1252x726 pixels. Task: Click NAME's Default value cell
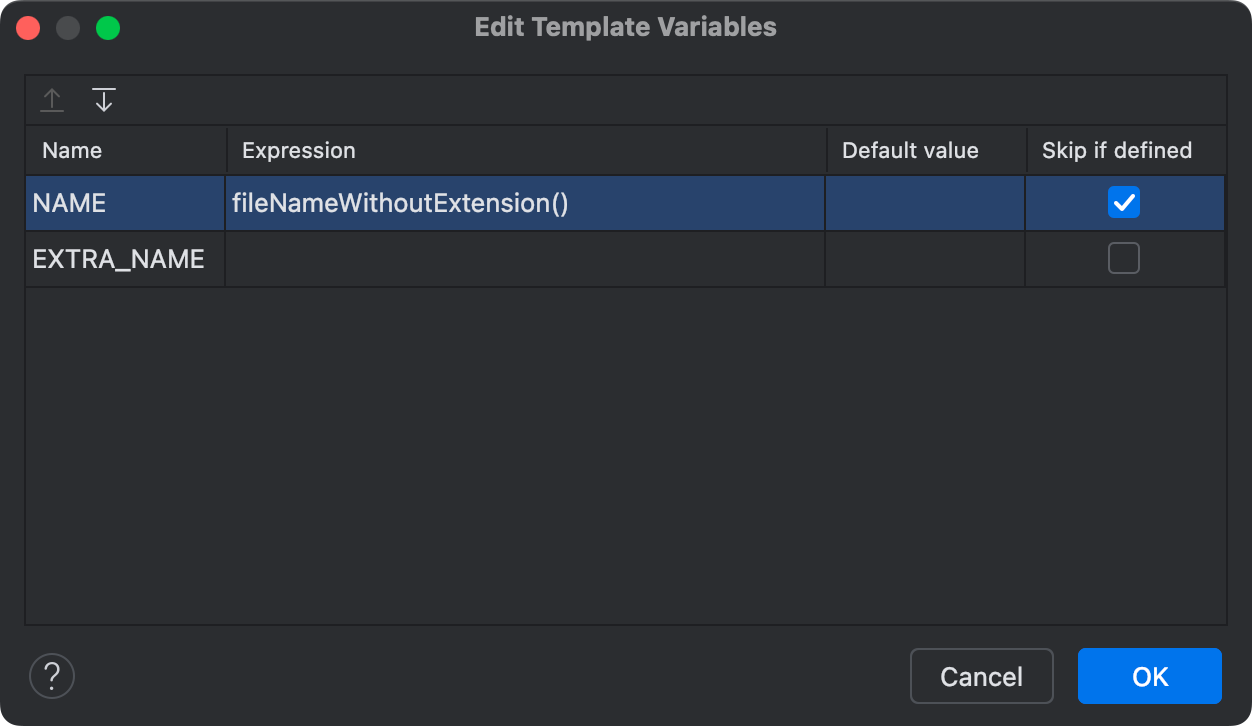point(925,203)
